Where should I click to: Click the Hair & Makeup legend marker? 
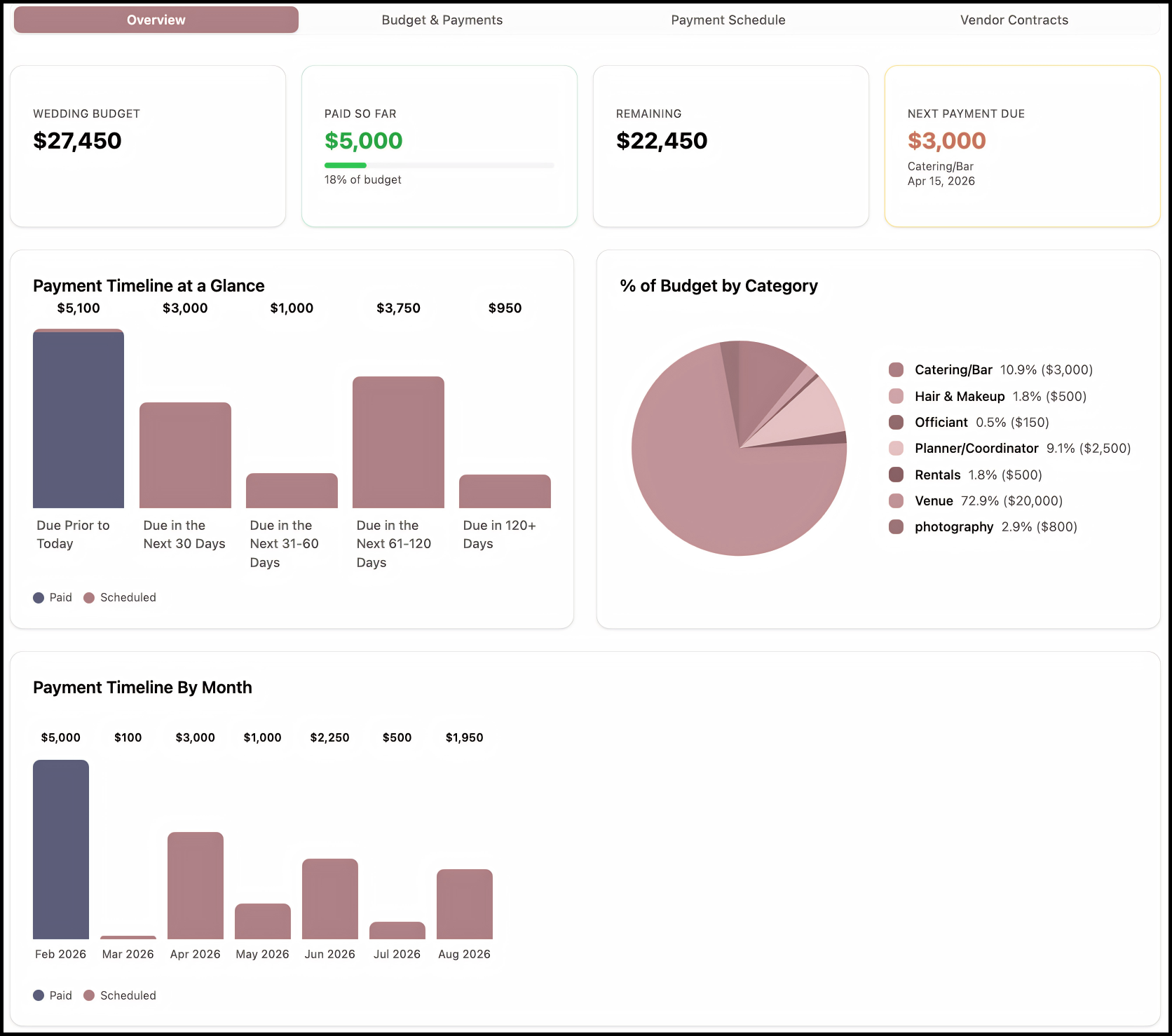(x=896, y=396)
